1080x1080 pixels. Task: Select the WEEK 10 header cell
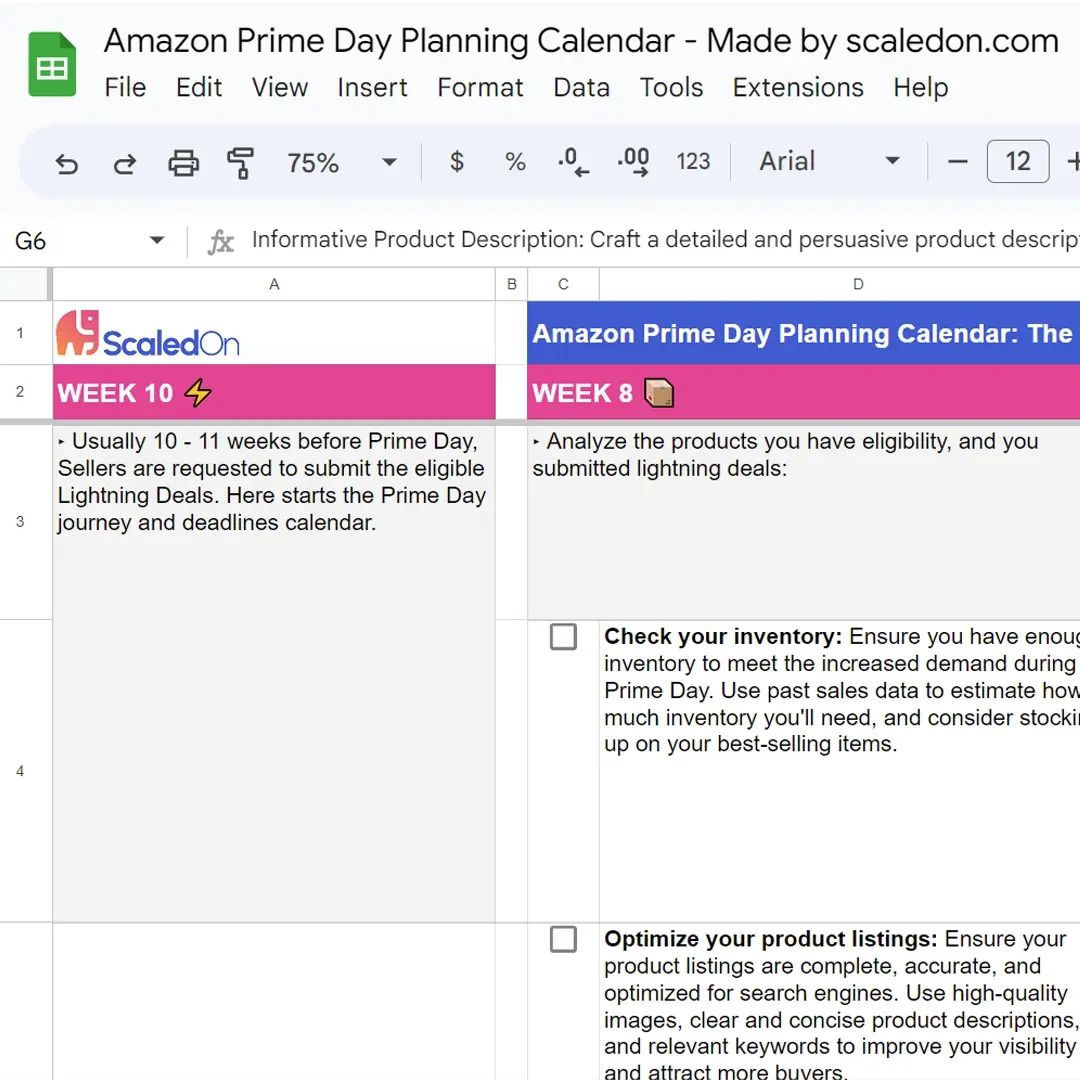tap(274, 392)
